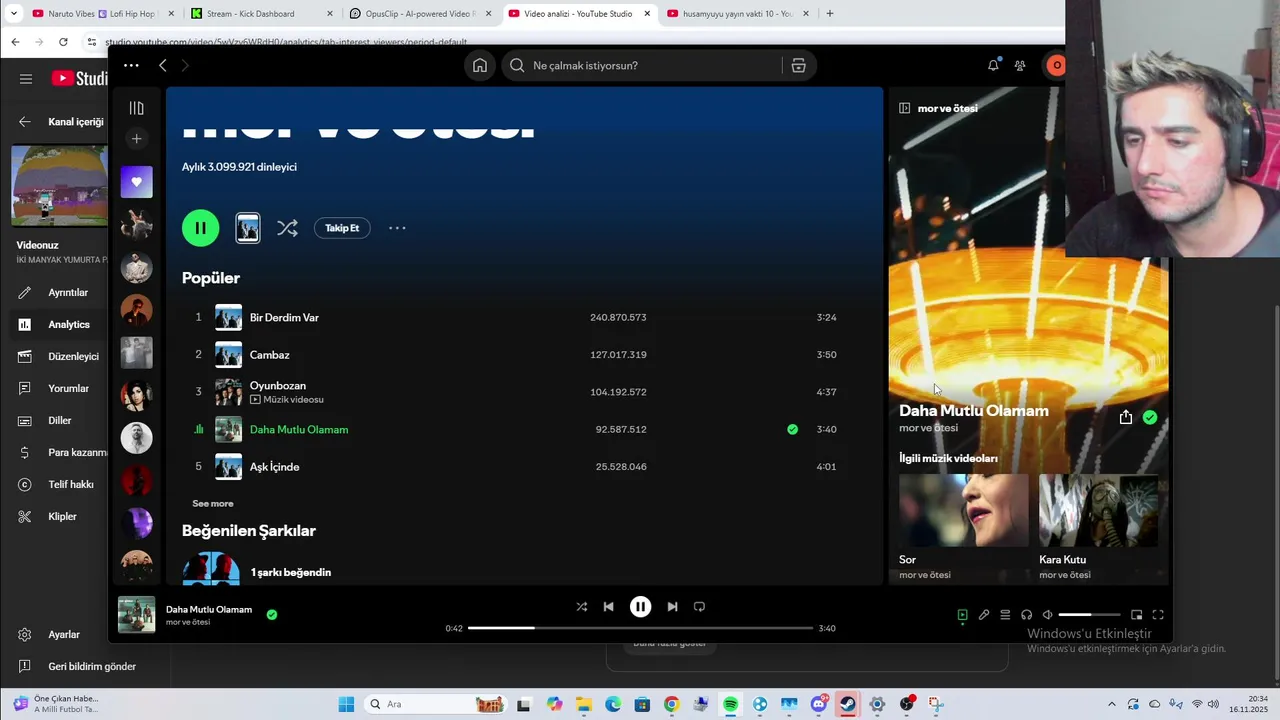Open more options dots next to Takip Et

point(397,228)
